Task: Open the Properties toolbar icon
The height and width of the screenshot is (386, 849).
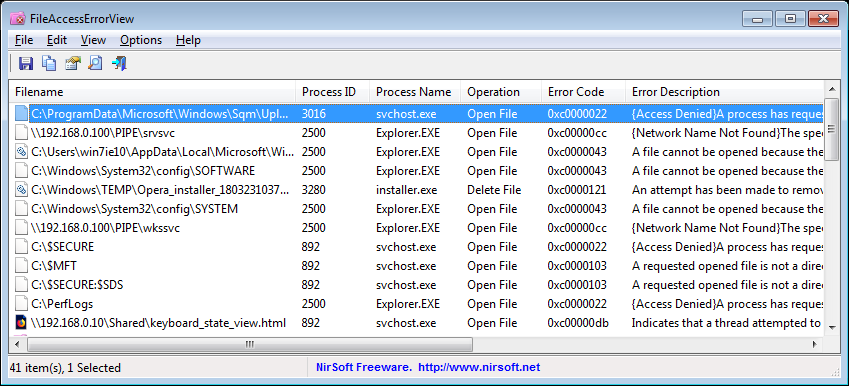Action: tap(73, 63)
